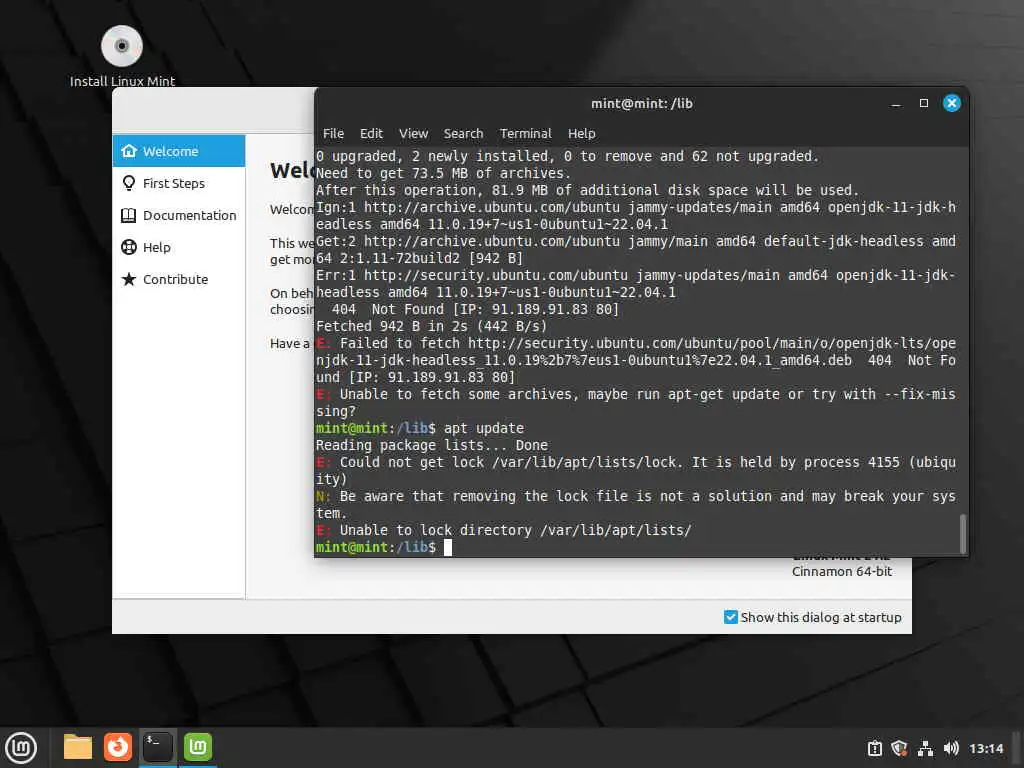Image resolution: width=1024 pixels, height=768 pixels.
Task: Open the Linux Mint start menu
Action: 21,748
